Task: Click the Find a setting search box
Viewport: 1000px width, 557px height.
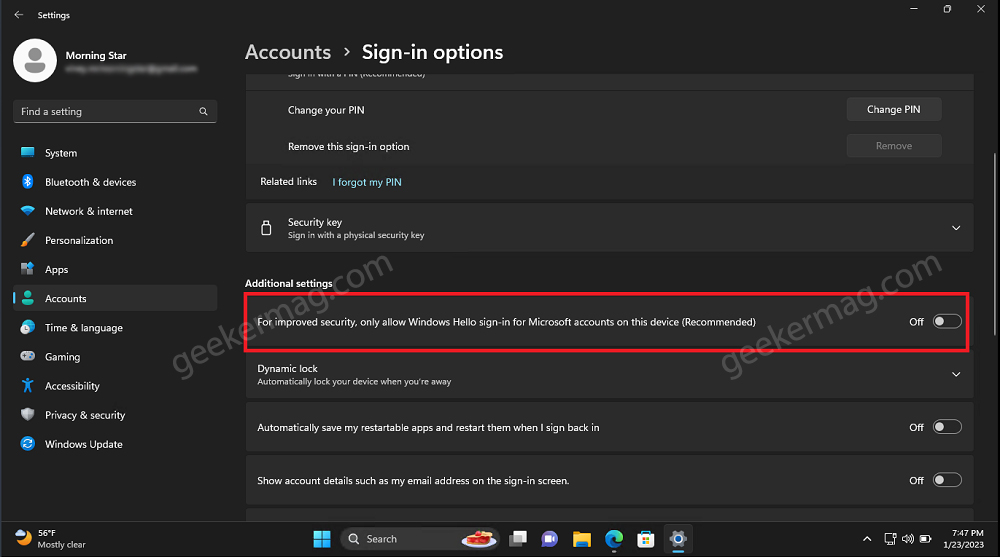Action: click(x=115, y=111)
